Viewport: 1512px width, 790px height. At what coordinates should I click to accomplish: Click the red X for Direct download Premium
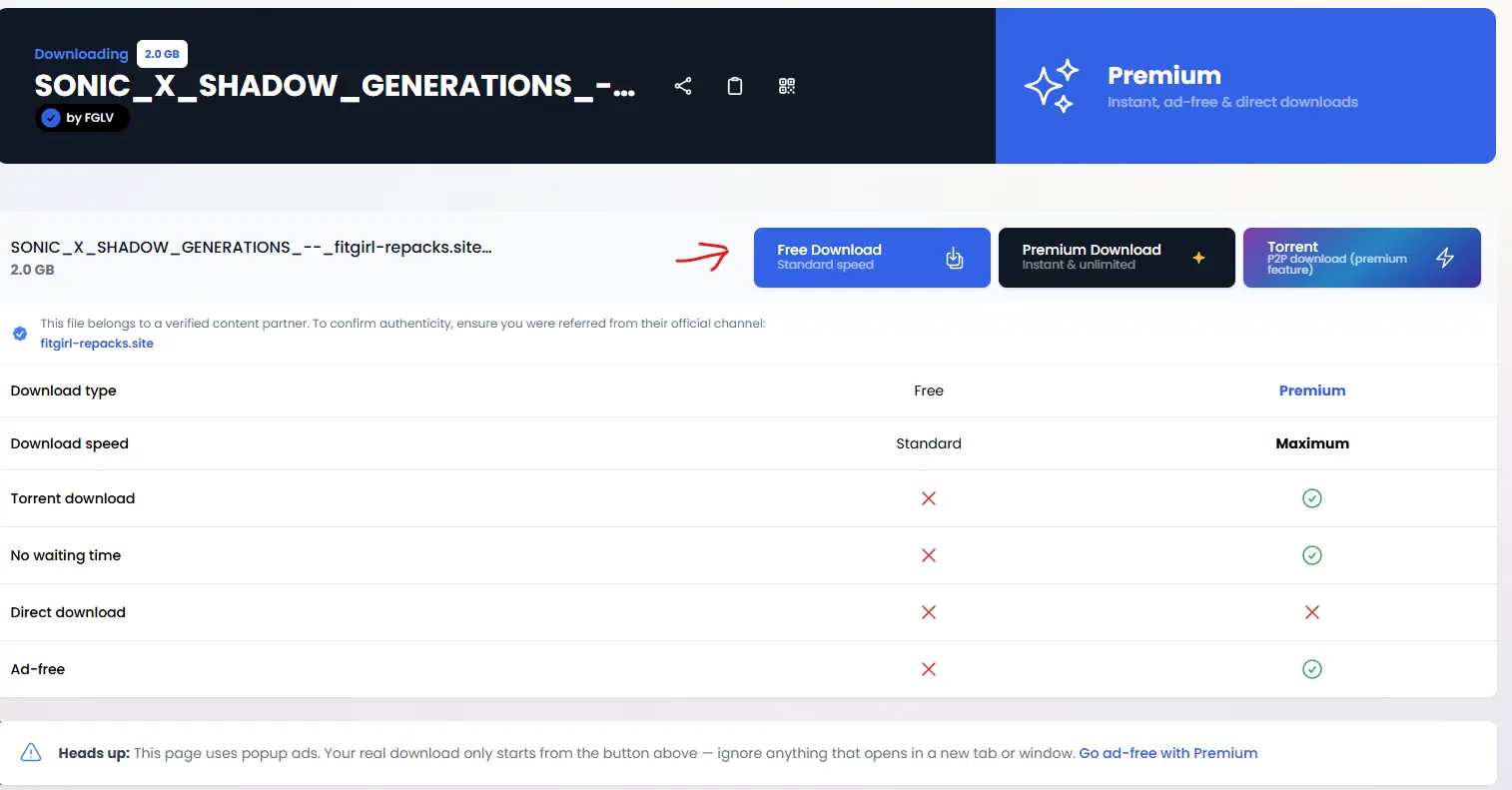pos(1312,612)
